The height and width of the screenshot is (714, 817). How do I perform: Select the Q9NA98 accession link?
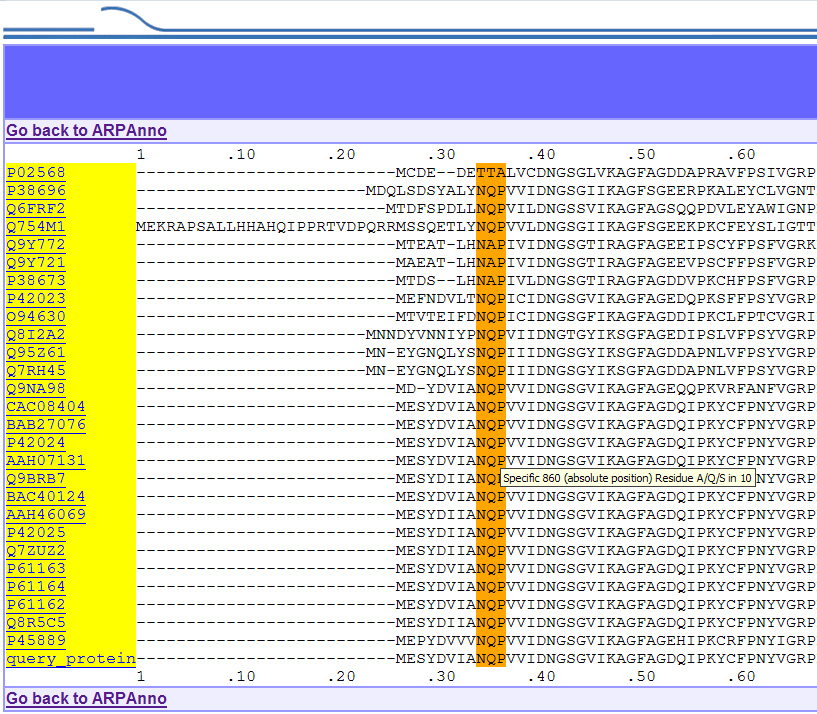pos(36,389)
